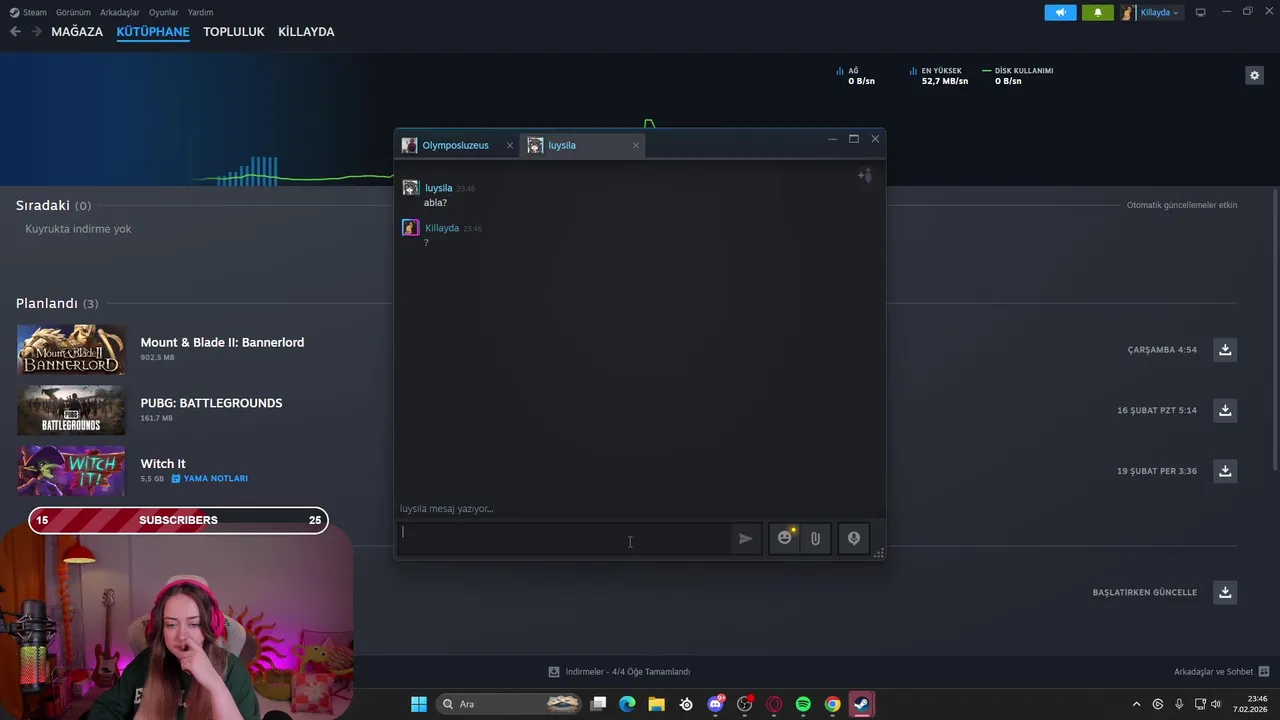Download PUBG: BATTLEGROUNDS update now
Viewport: 1280px width, 720px height.
pos(1225,410)
